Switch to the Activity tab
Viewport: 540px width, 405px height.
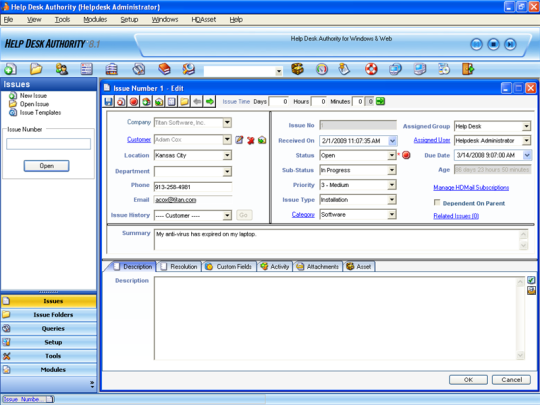coord(275,267)
